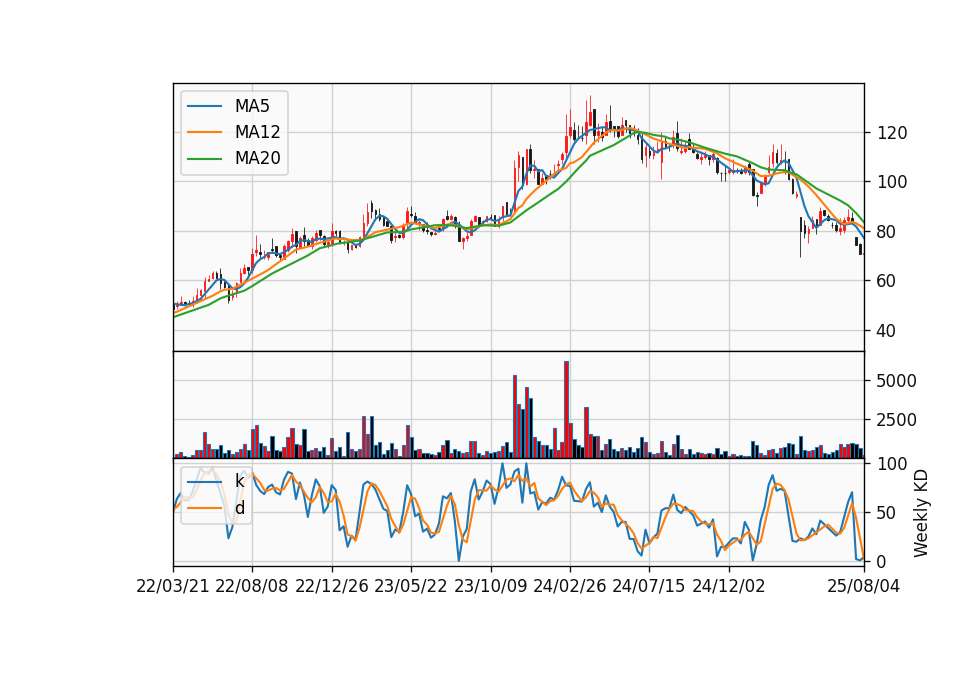The width and height of the screenshot is (960, 690).
Task: Click the 25/08/04 date tick label
Action: [x=864, y=586]
